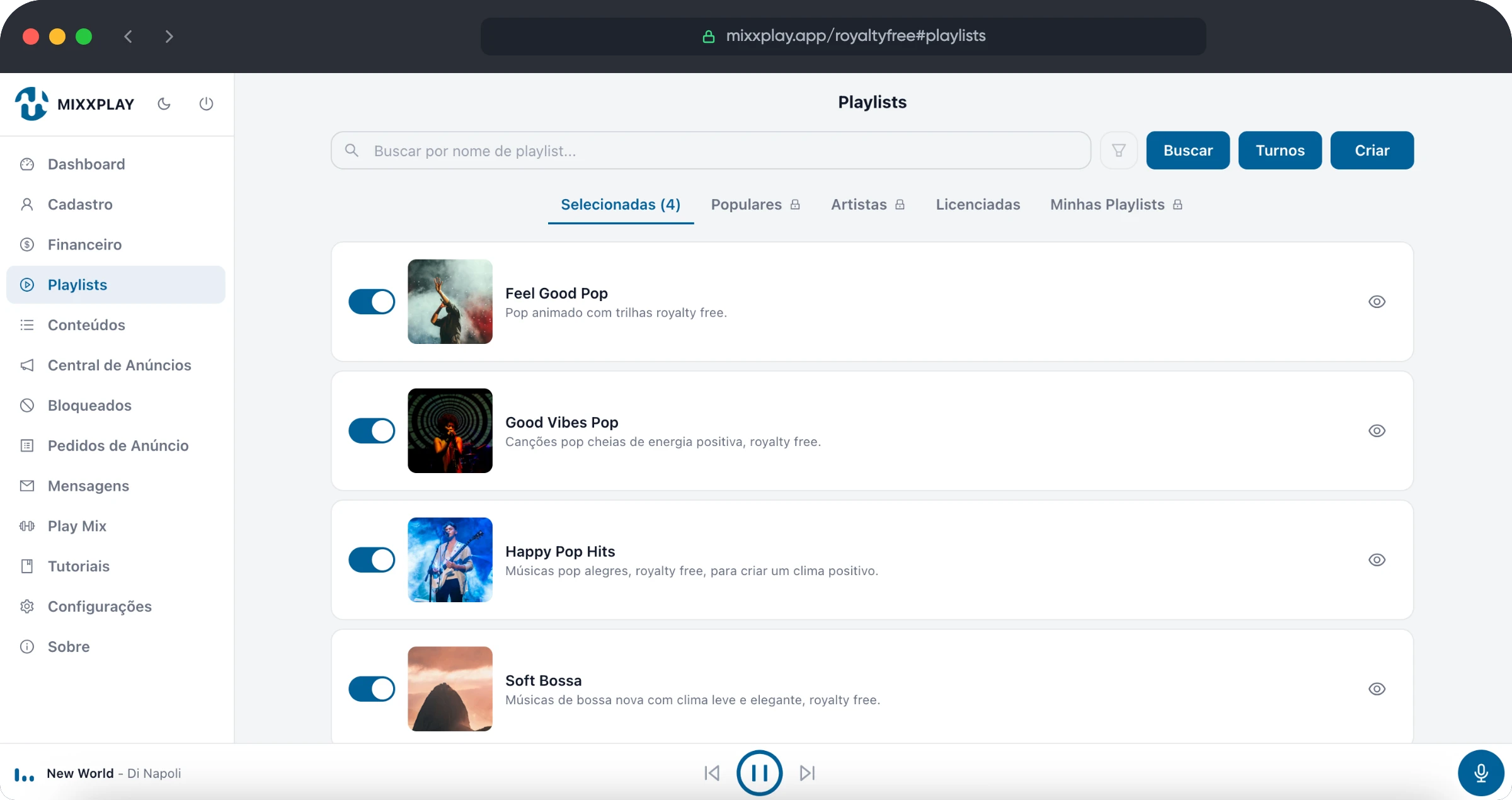This screenshot has width=1512, height=800.
Task: Click the microphone button
Action: [1480, 773]
